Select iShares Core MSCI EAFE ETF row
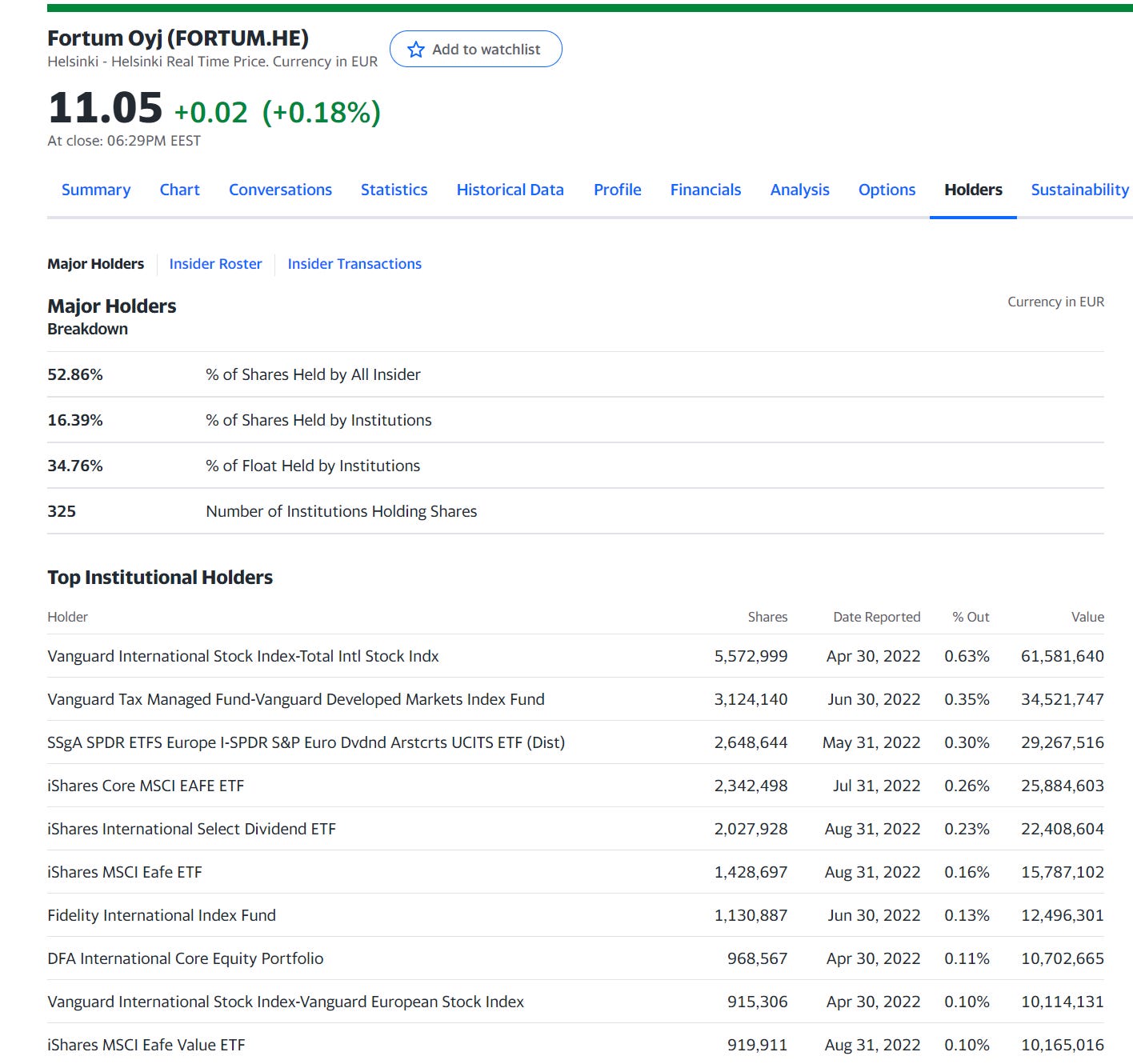Screen dimensions: 1133x1064 pos(575,786)
